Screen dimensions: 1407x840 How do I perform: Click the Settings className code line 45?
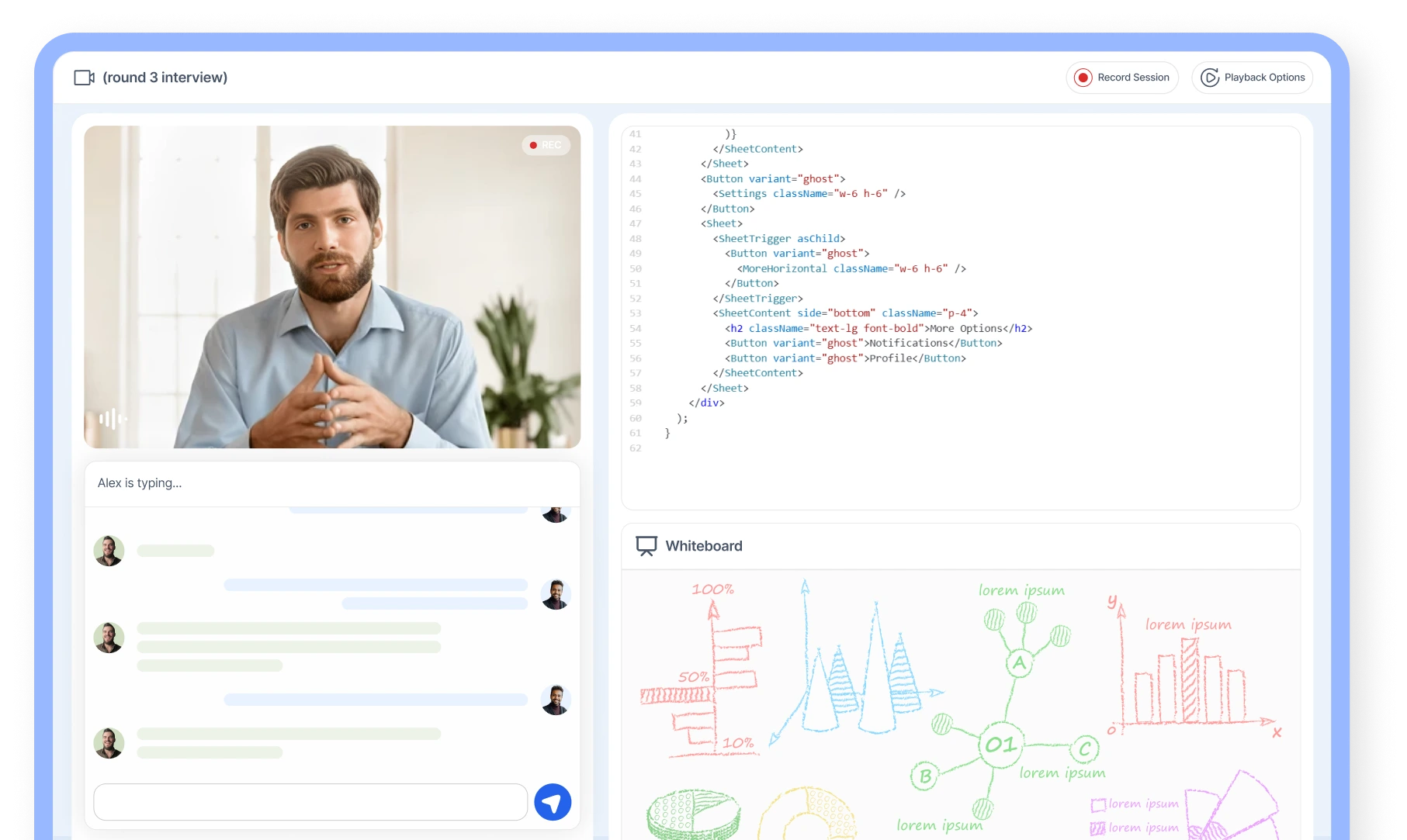pyautogui.click(x=809, y=194)
